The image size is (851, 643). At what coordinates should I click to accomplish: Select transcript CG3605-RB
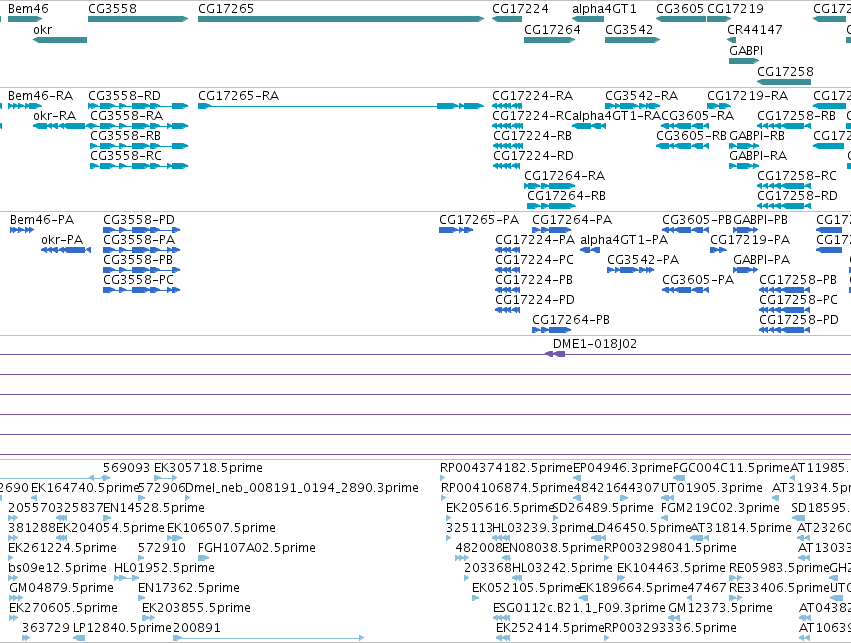coord(682,146)
